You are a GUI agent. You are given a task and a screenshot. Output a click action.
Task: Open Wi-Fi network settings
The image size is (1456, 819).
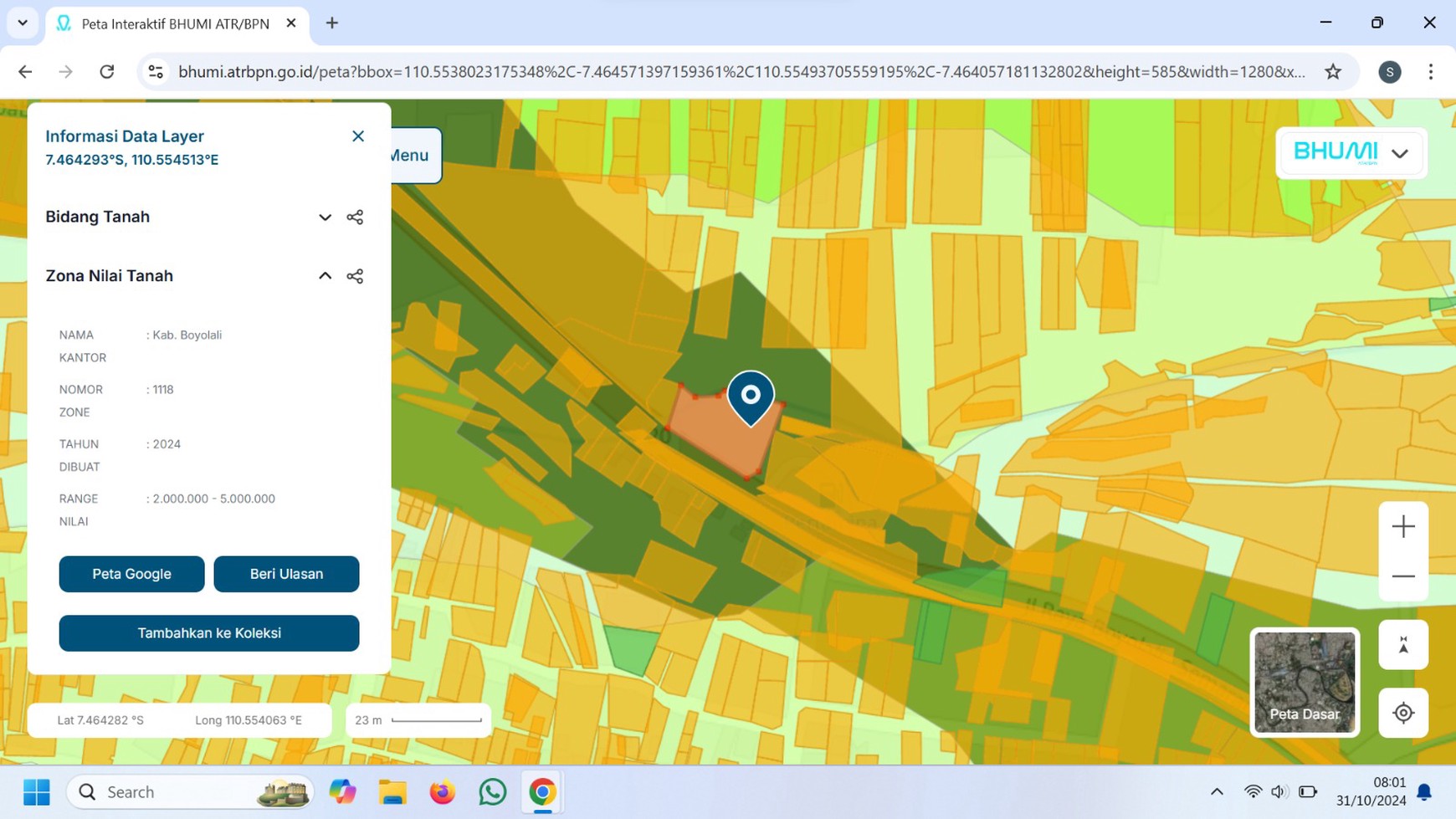(1253, 791)
